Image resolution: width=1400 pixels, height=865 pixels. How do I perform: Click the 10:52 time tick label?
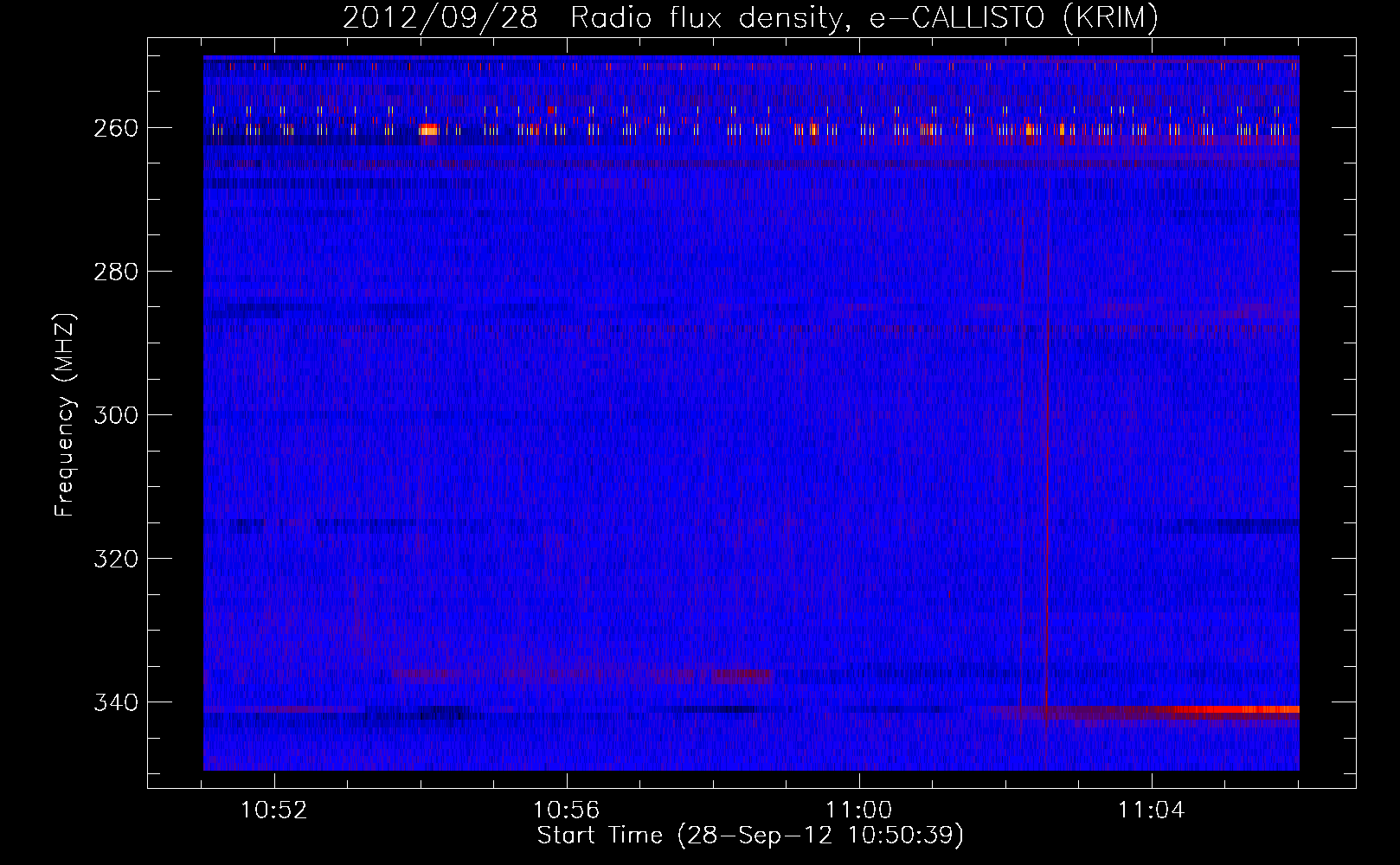point(274,811)
